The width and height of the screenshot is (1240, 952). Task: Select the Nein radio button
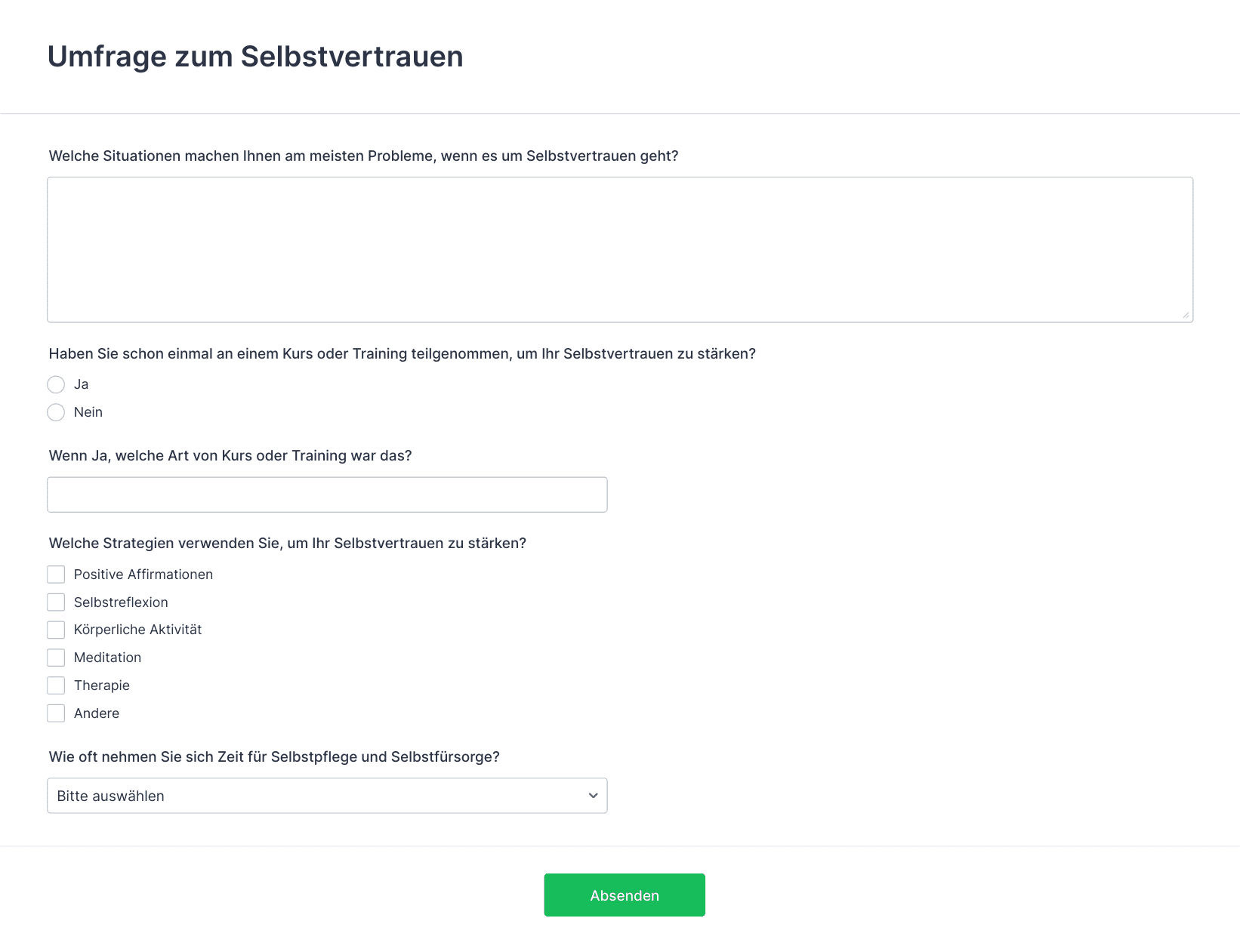(56, 412)
